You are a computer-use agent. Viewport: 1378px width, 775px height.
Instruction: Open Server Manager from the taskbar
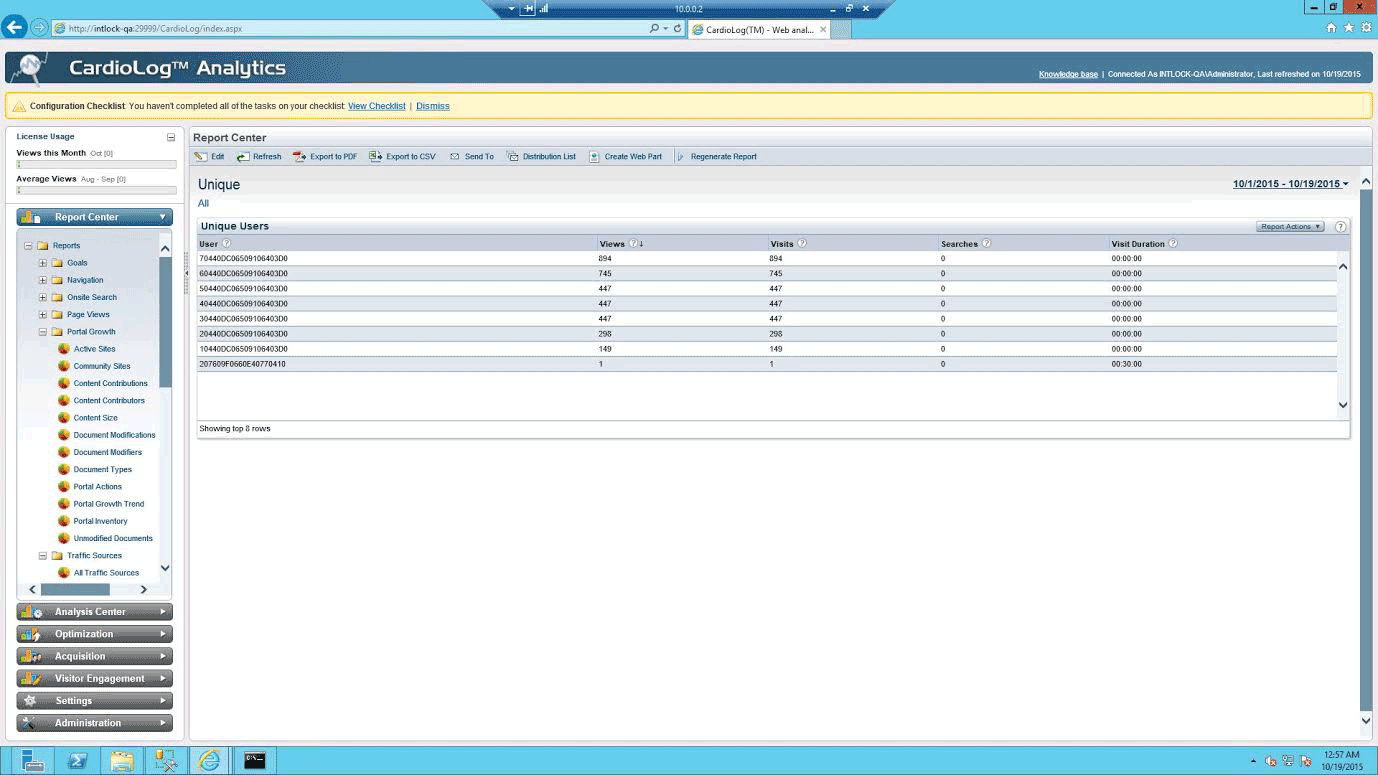(32, 760)
